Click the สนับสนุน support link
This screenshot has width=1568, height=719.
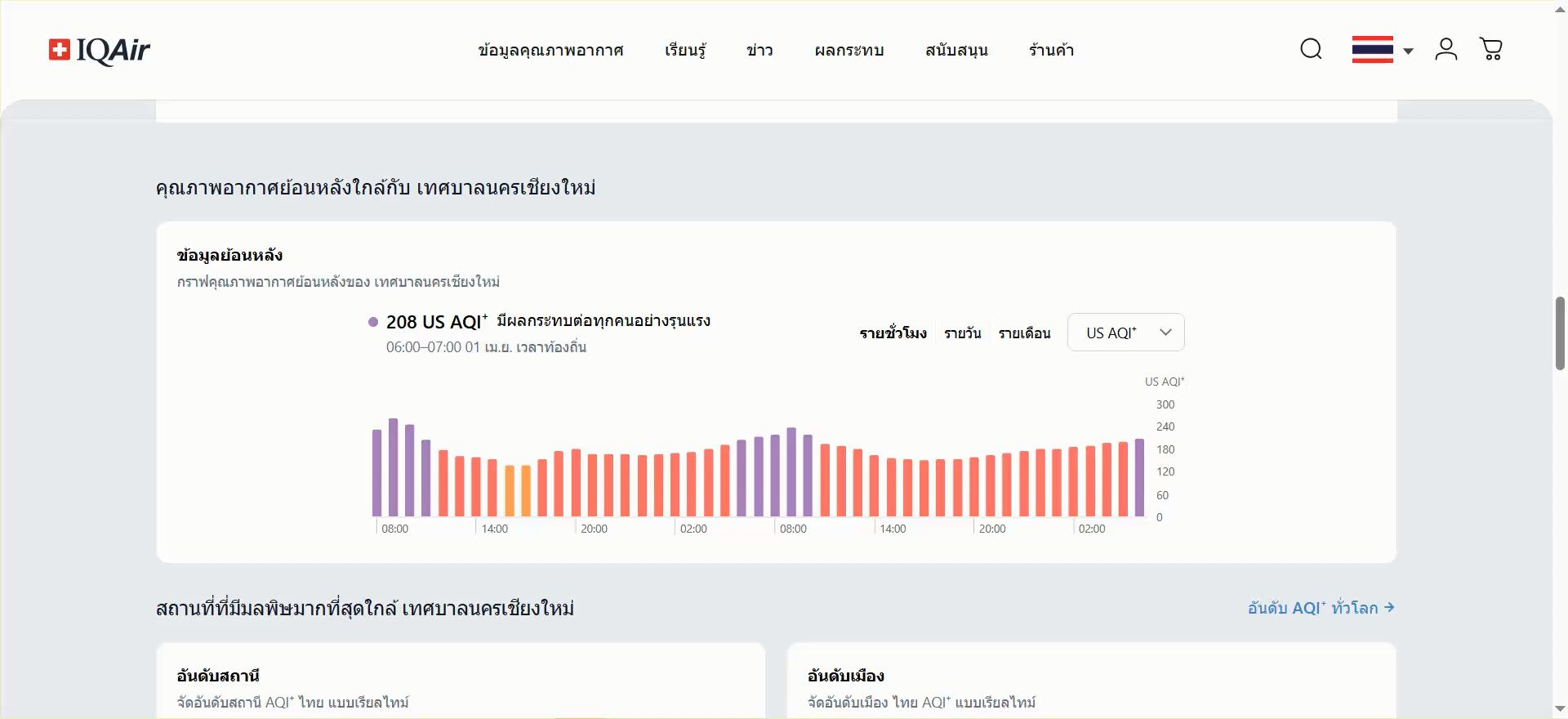tap(956, 51)
